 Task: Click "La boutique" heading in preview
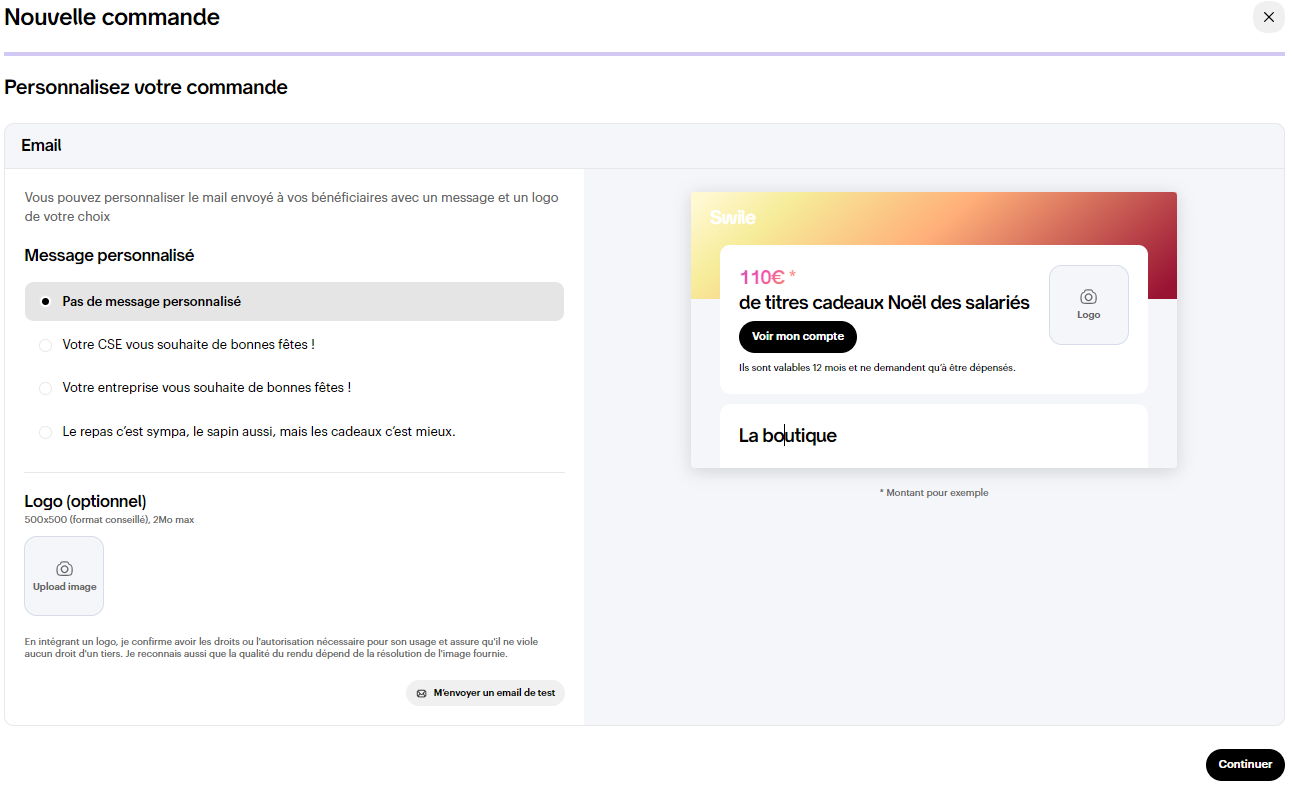(x=787, y=436)
